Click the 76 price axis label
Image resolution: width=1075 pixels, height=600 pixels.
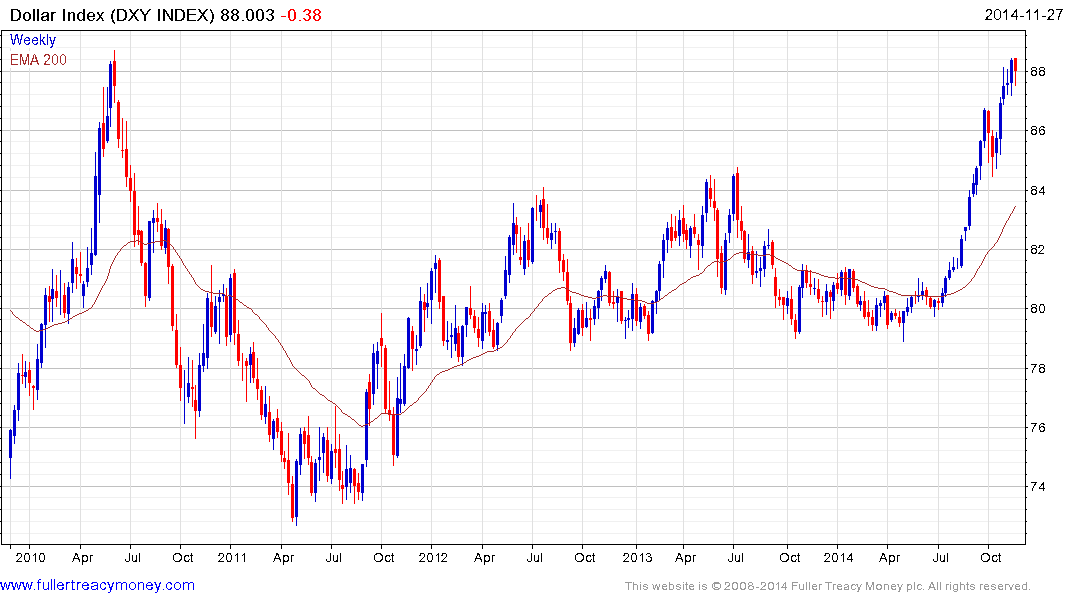(1038, 427)
